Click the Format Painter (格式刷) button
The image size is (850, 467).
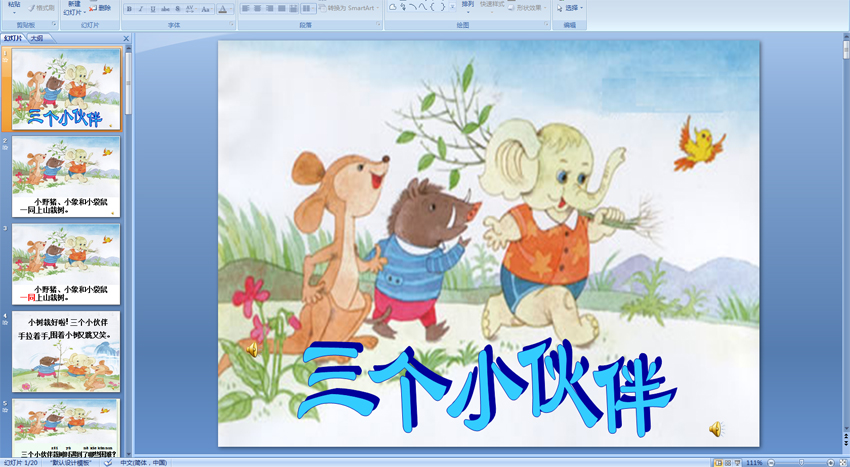point(41,8)
